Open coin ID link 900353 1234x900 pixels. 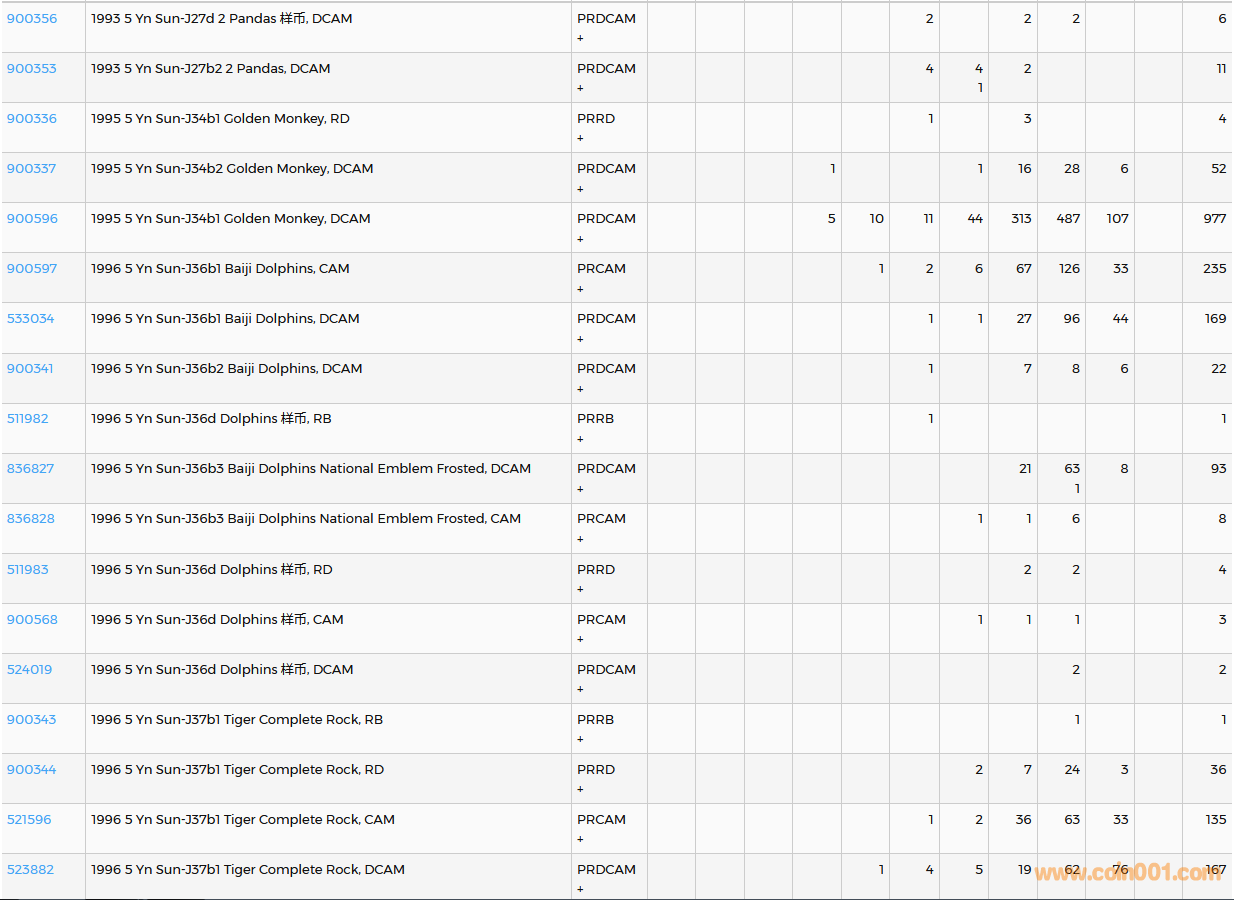pyautogui.click(x=32, y=69)
